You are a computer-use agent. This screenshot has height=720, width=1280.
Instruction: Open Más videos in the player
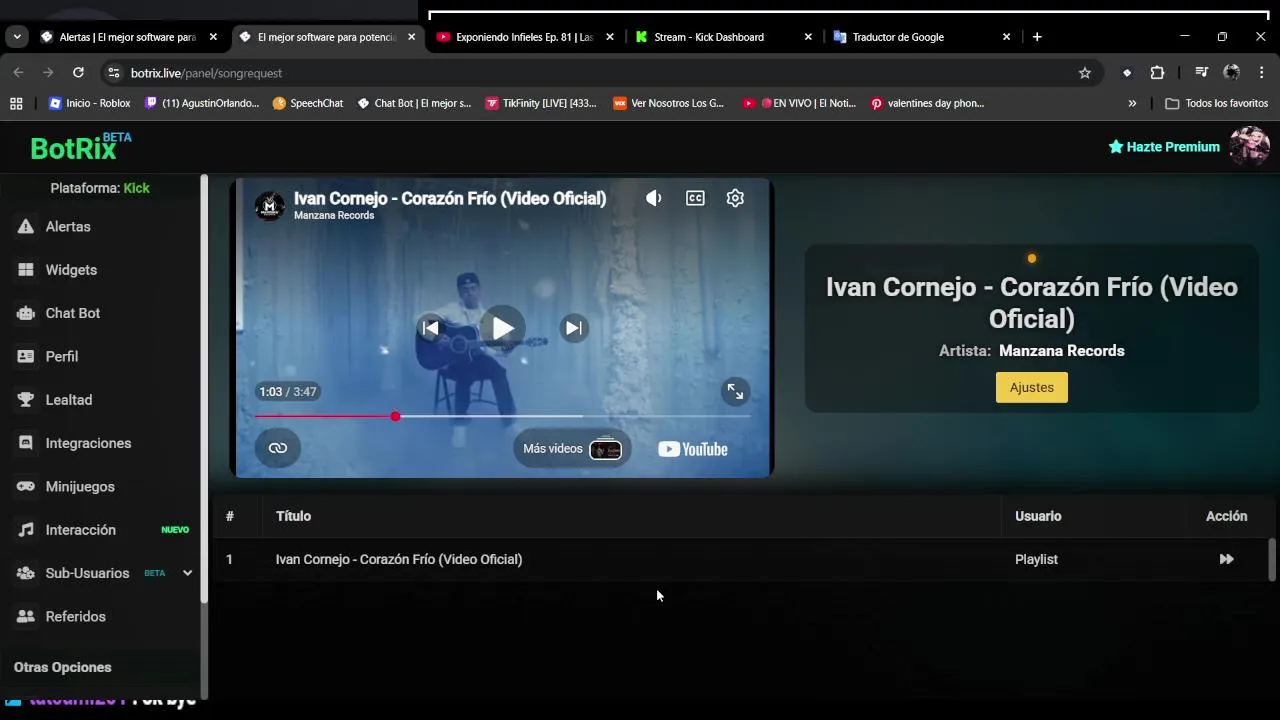(x=572, y=449)
